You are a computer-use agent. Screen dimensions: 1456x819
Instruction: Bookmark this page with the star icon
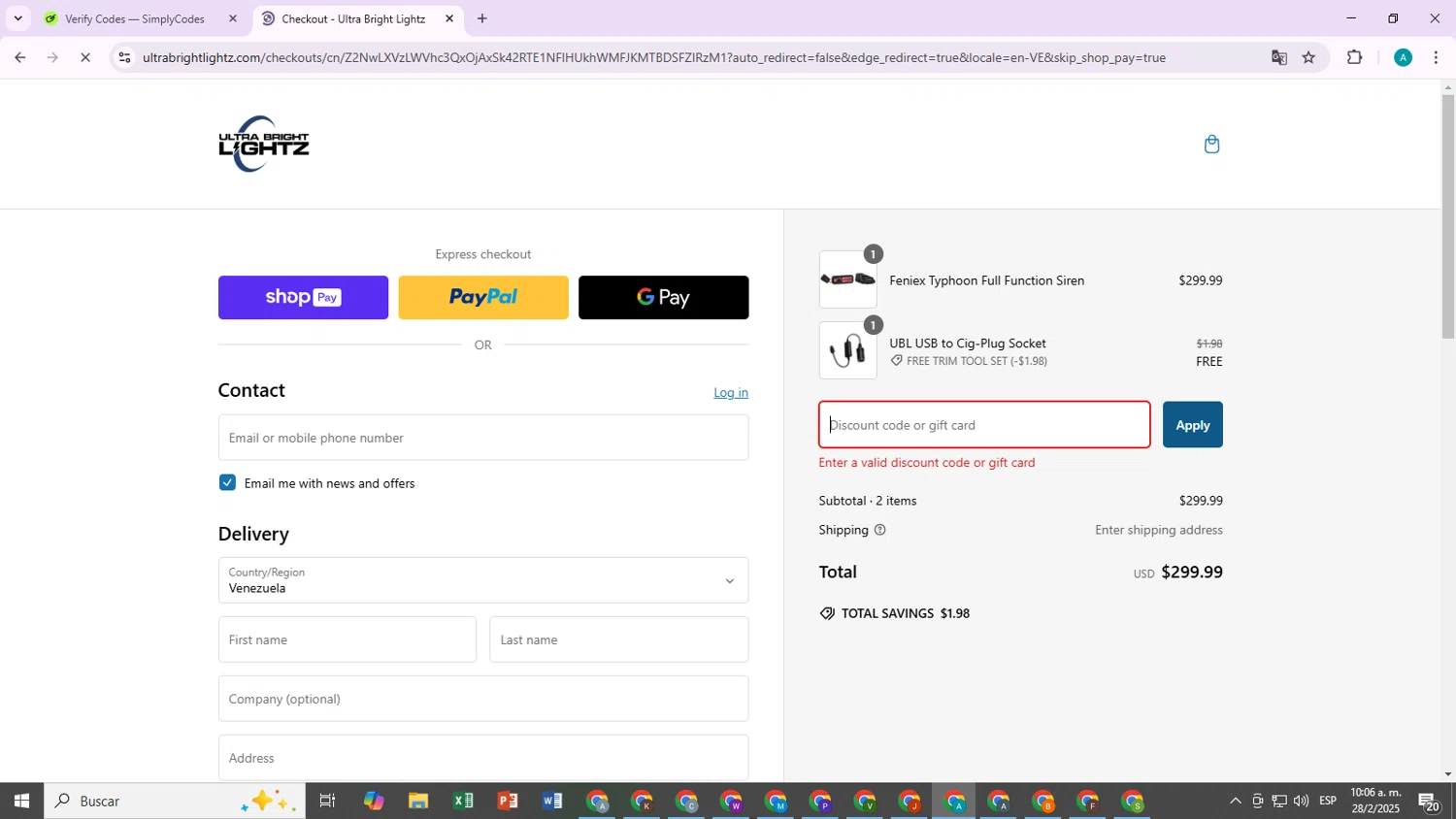click(x=1308, y=58)
